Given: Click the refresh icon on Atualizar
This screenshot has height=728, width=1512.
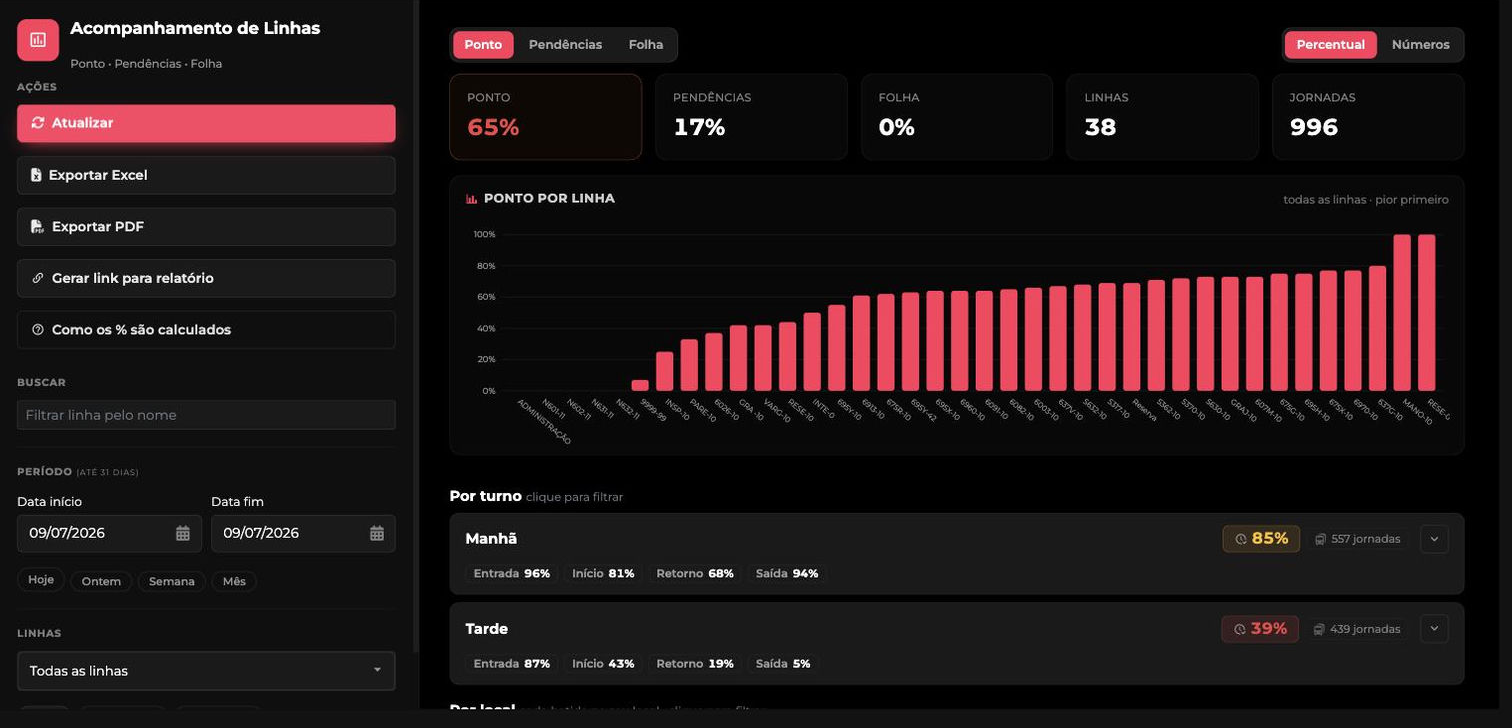Looking at the screenshot, I should coord(38,123).
